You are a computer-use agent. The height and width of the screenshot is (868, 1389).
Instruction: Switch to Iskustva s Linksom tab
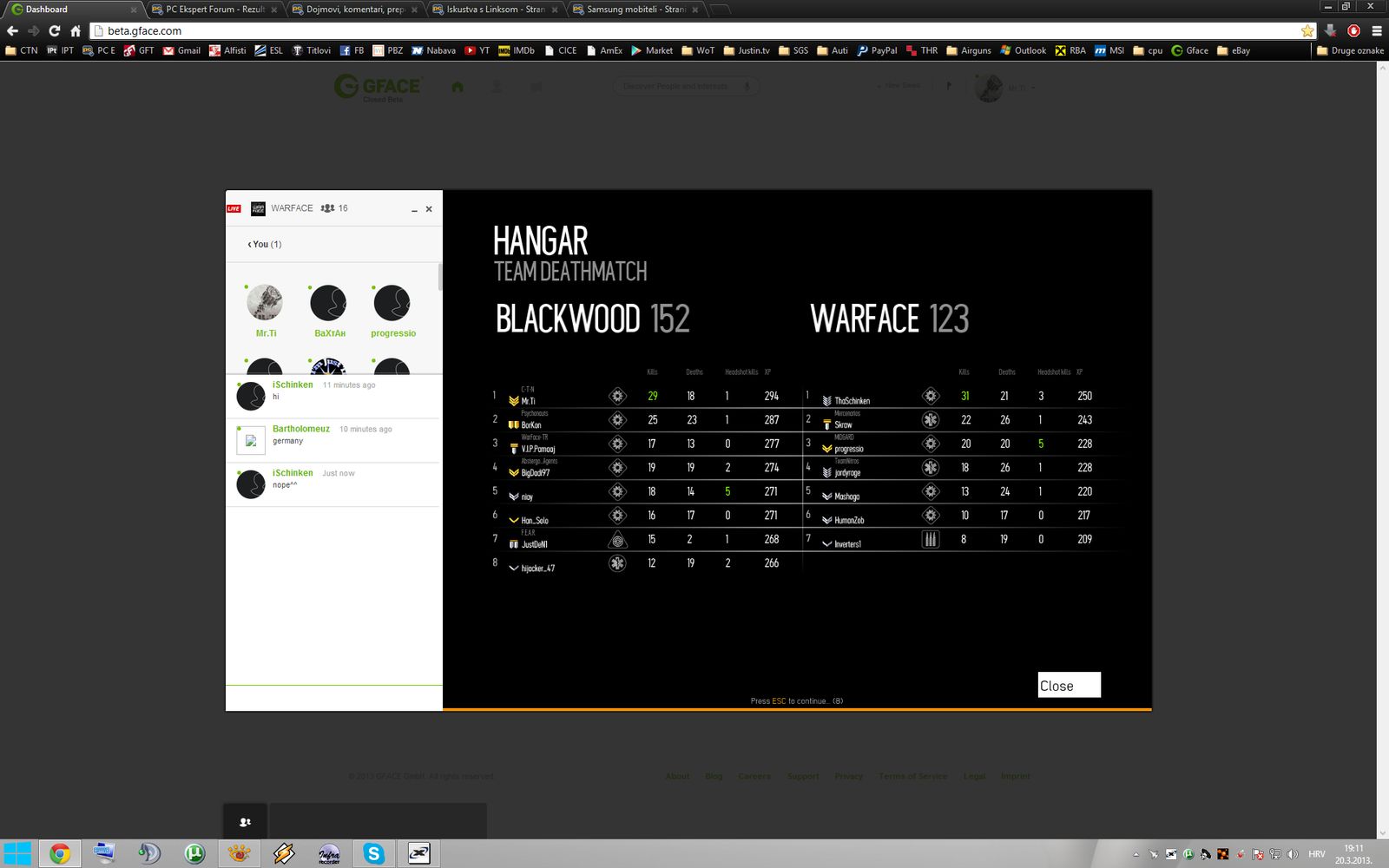[x=495, y=10]
